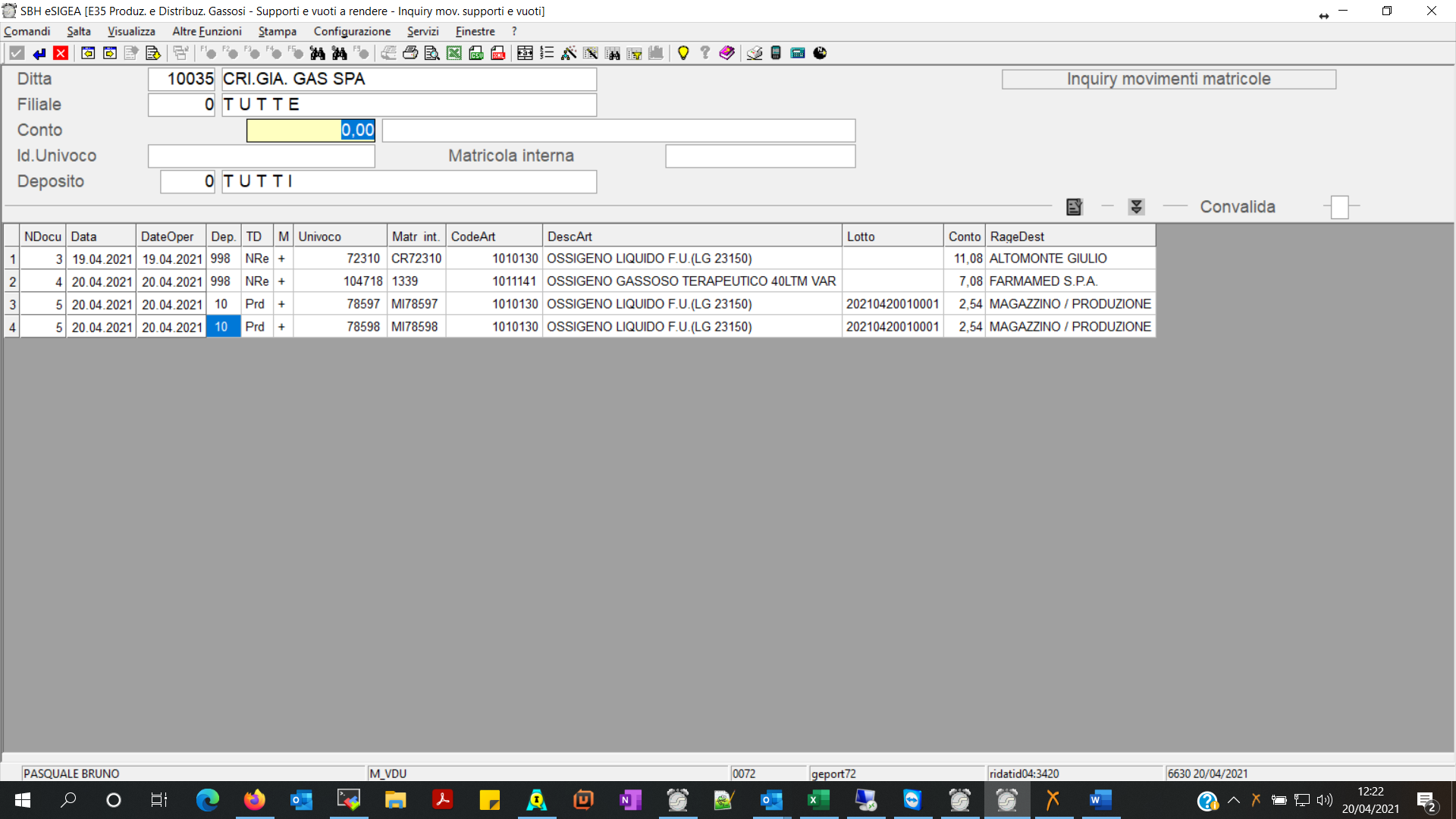This screenshot has height=819, width=1456.
Task: Click the printer icon in toolbar
Action: pos(410,53)
